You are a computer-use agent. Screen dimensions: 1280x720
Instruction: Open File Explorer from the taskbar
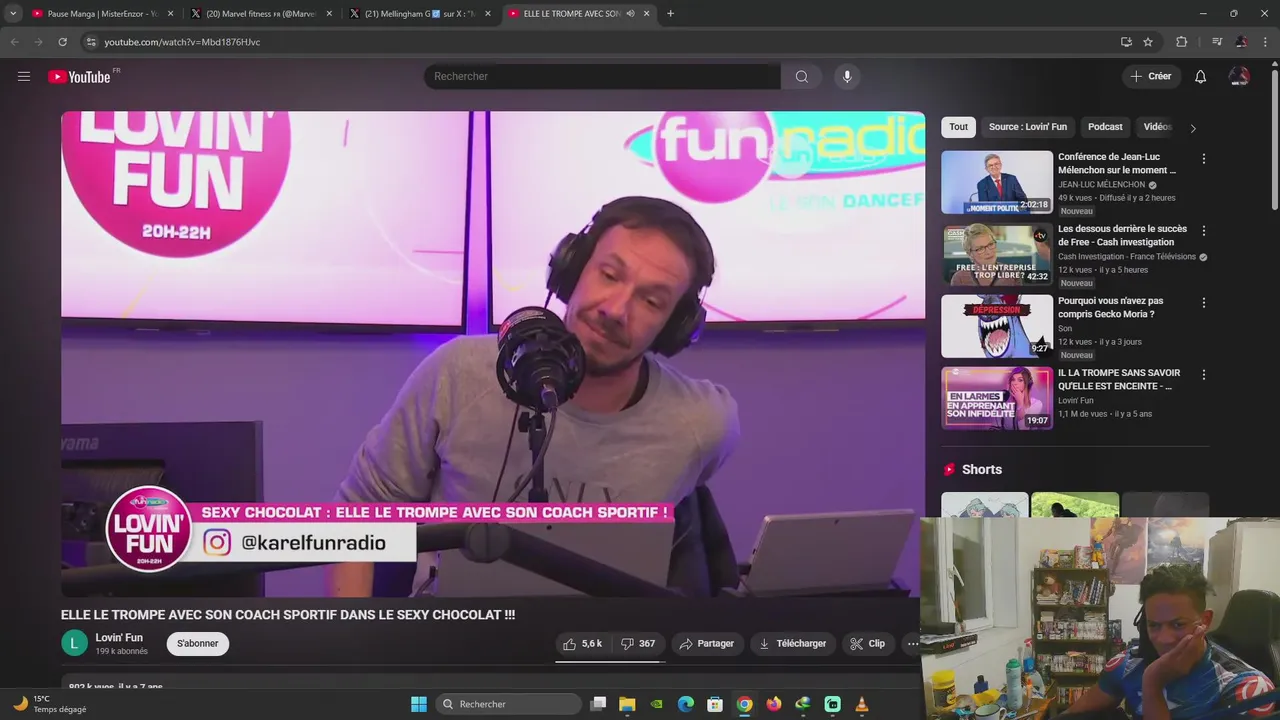627,704
